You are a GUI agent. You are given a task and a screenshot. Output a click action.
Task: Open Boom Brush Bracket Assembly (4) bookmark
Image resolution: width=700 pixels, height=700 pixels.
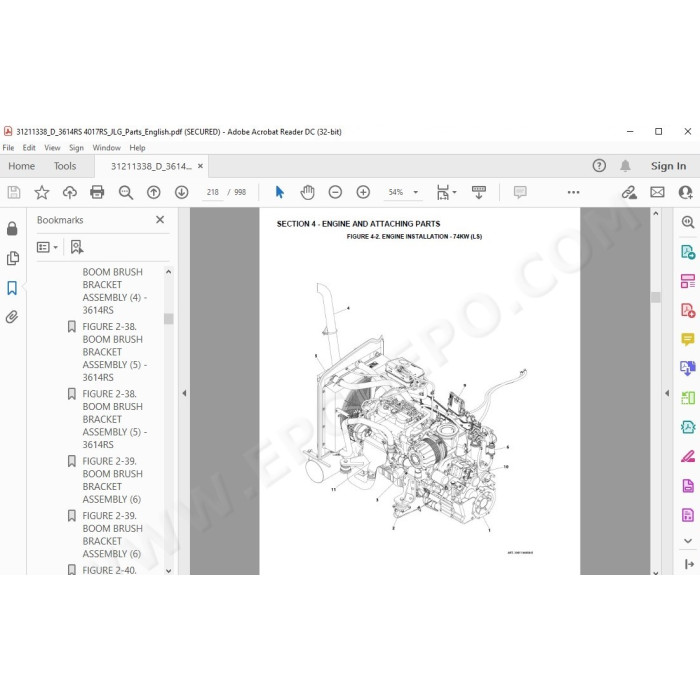(114, 291)
